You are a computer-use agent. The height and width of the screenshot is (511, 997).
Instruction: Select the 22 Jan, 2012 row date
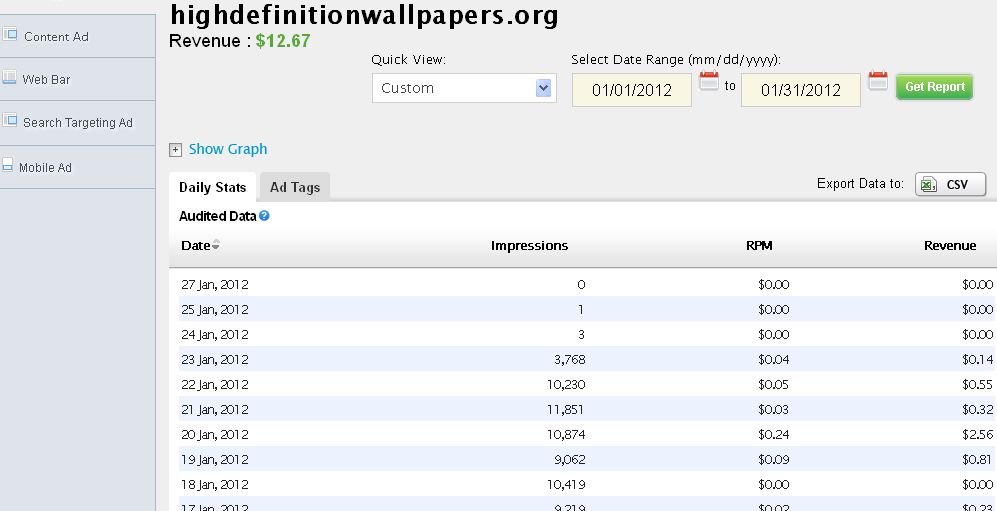coord(215,385)
